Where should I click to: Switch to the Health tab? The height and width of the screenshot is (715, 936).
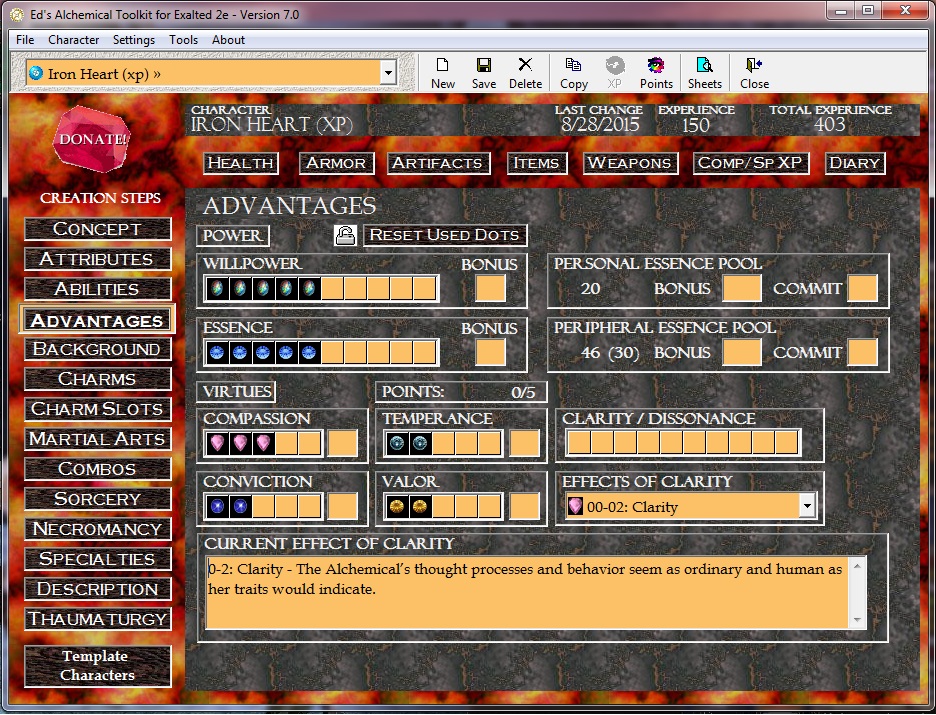[241, 163]
